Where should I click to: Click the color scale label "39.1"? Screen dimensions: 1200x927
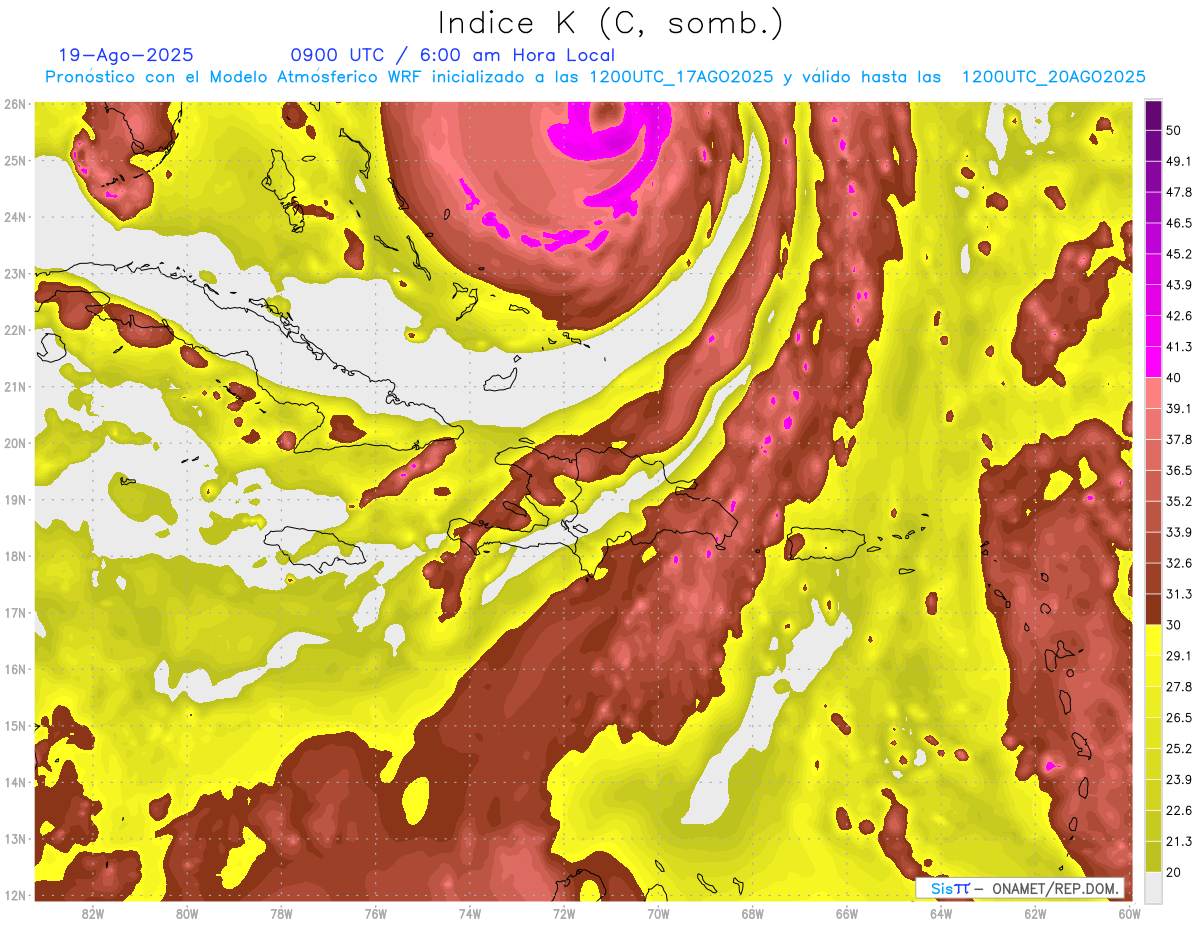[x=1179, y=408]
